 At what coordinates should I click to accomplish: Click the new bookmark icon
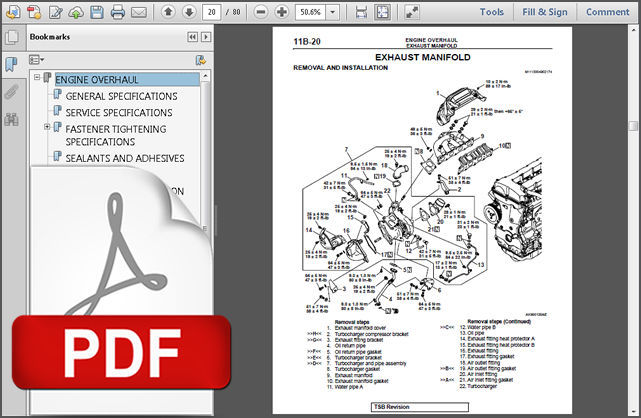[200, 60]
